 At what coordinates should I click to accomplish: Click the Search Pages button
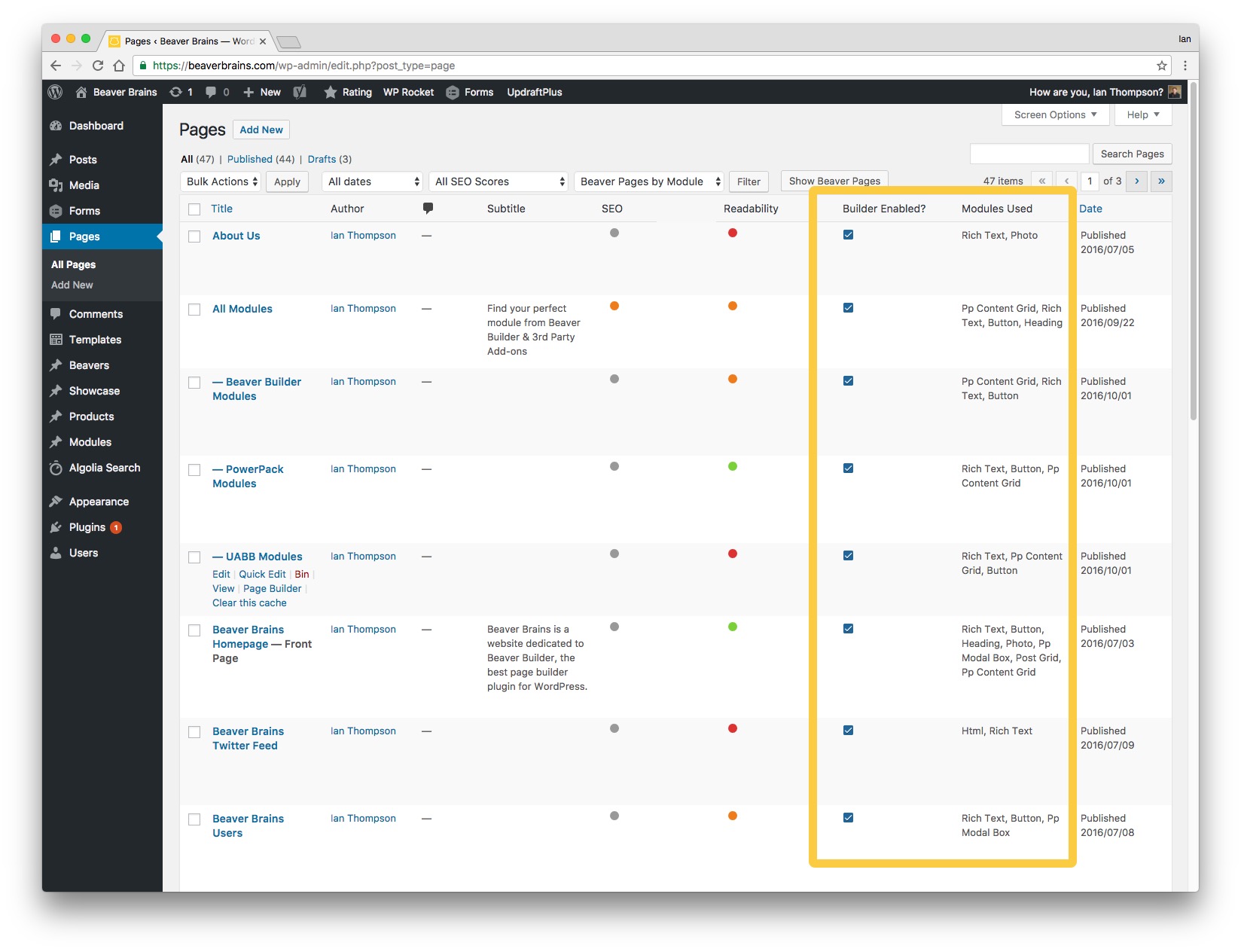point(1132,154)
